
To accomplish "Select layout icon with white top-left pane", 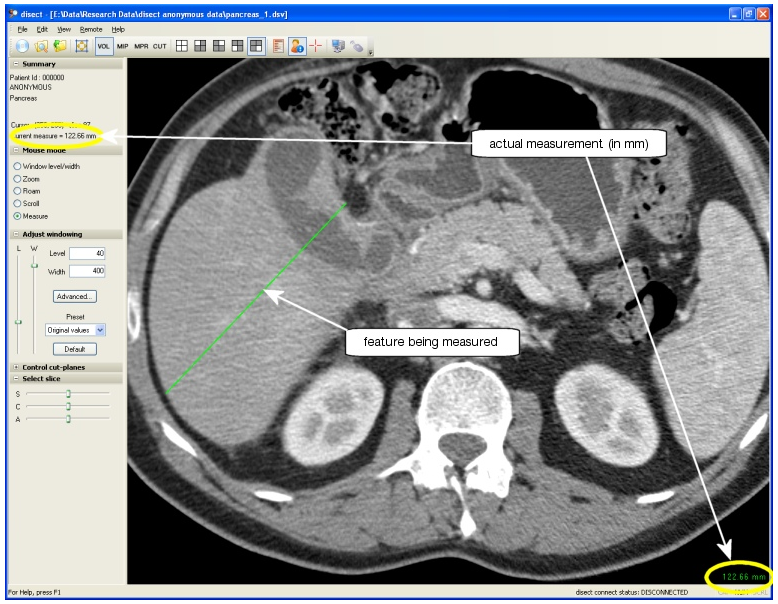I will (x=200, y=46).
